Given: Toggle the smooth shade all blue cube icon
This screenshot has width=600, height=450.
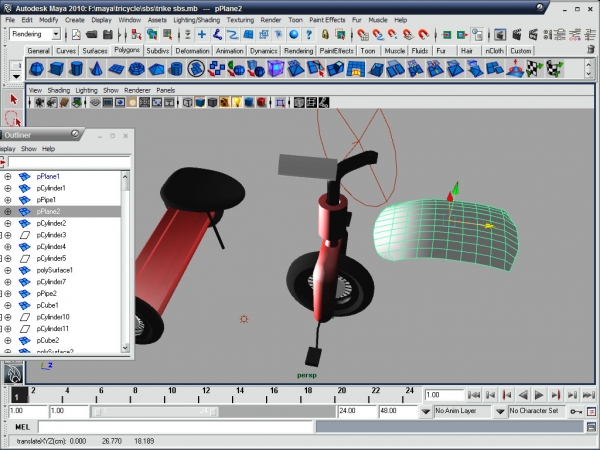Looking at the screenshot, I should [x=200, y=102].
